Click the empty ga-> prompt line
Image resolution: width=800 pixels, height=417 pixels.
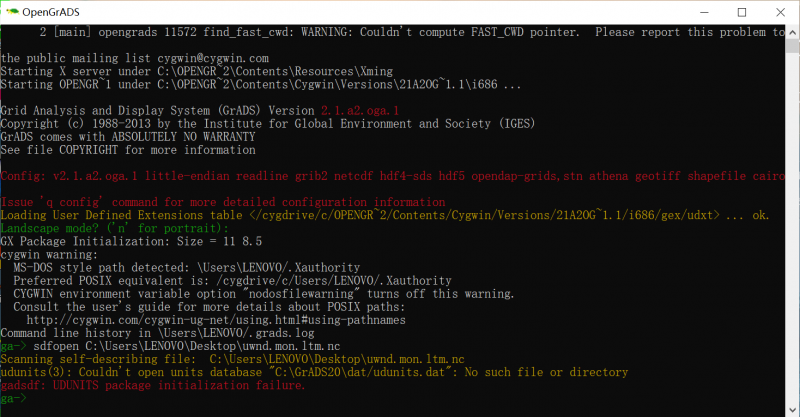(13, 399)
